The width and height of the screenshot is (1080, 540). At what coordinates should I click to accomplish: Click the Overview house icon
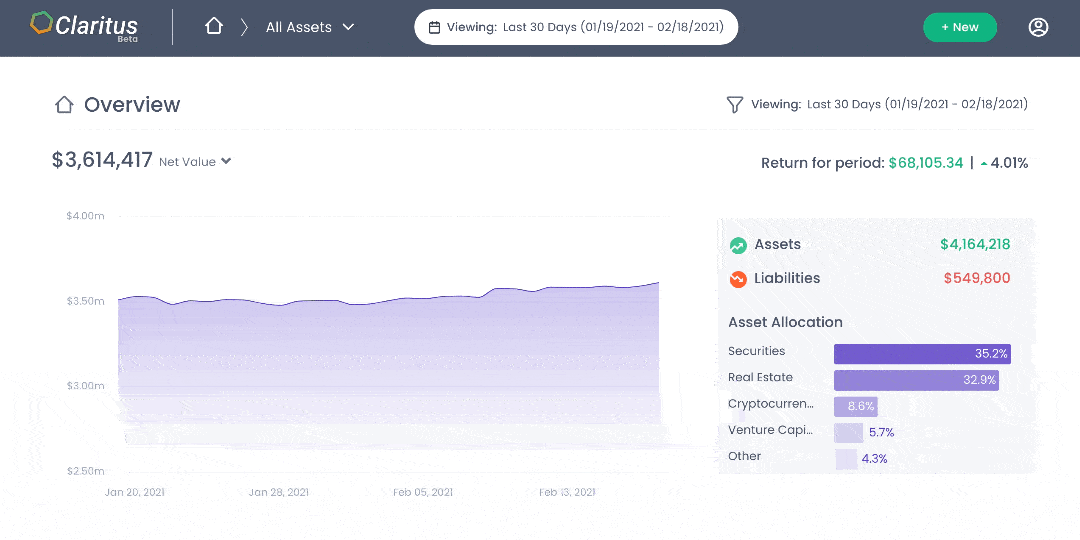coord(64,105)
